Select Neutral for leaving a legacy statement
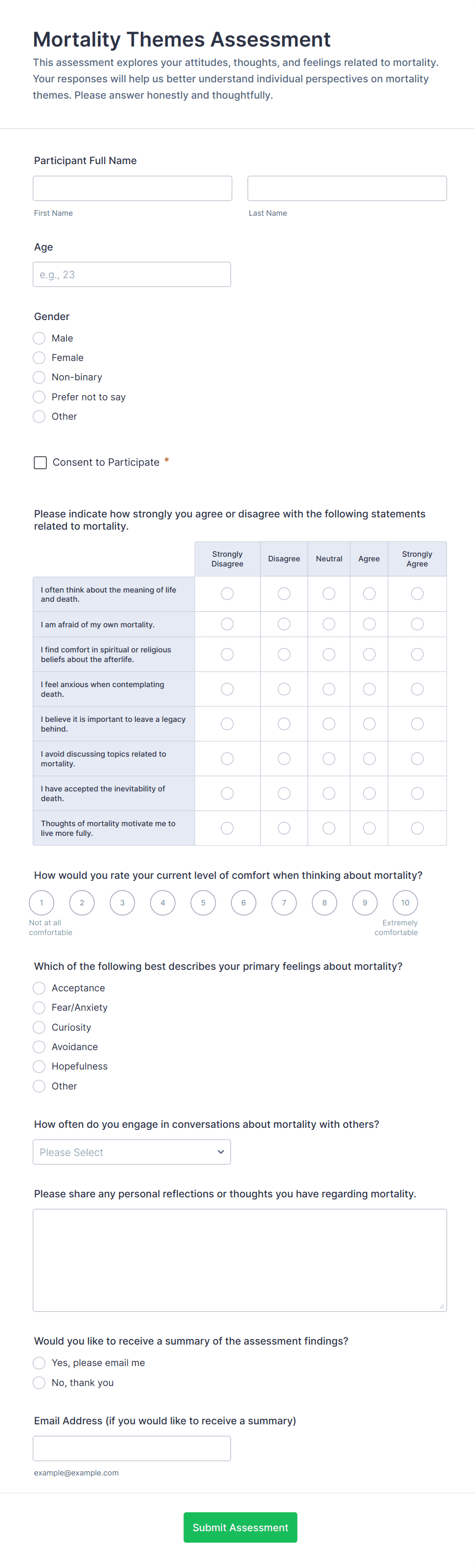 329,724
